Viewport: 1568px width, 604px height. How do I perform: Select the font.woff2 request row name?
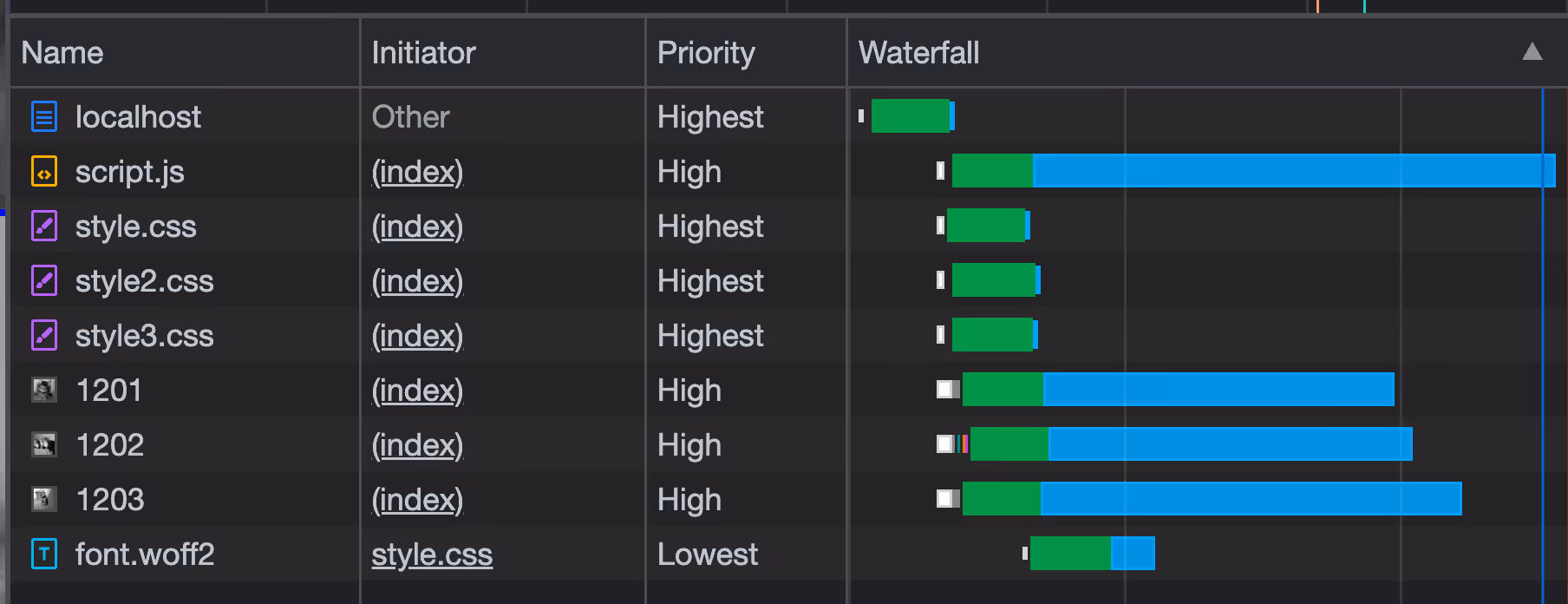click(x=145, y=555)
